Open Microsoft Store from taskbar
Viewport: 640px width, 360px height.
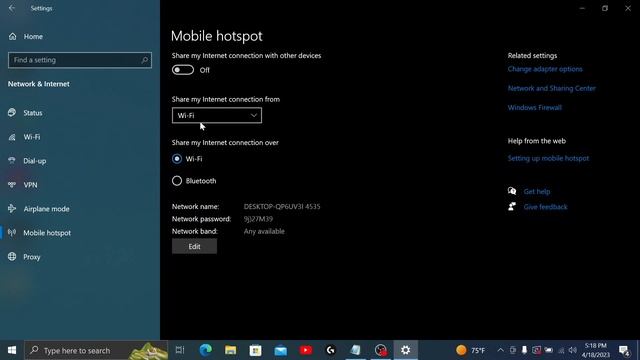[x=256, y=350]
